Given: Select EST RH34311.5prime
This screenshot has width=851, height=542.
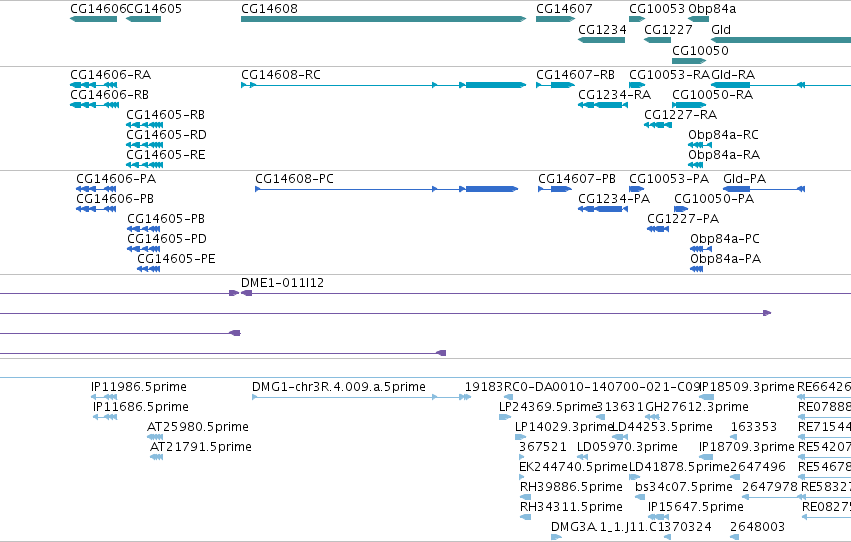Looking at the screenshot, I should tap(525, 518).
